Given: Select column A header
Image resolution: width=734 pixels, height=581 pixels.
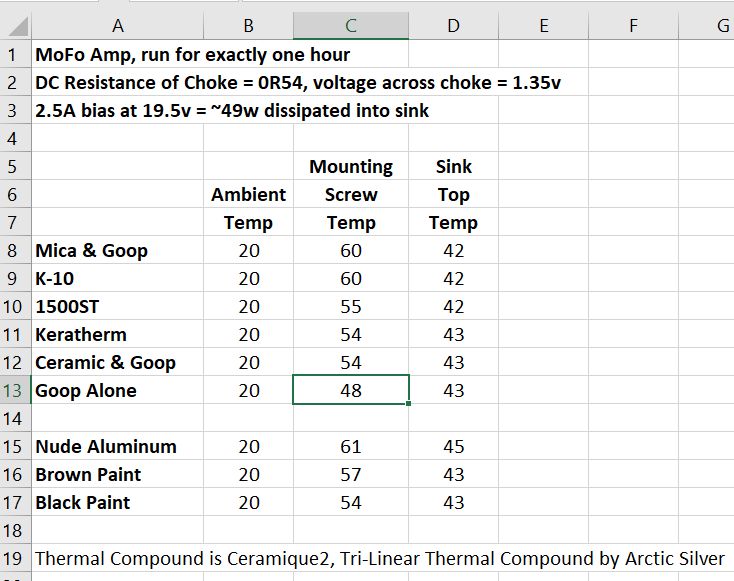Looking at the screenshot, I should click(117, 26).
